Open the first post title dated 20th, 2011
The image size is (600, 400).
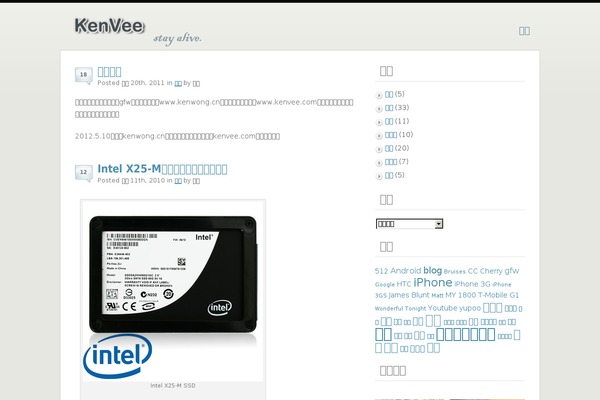tap(109, 72)
